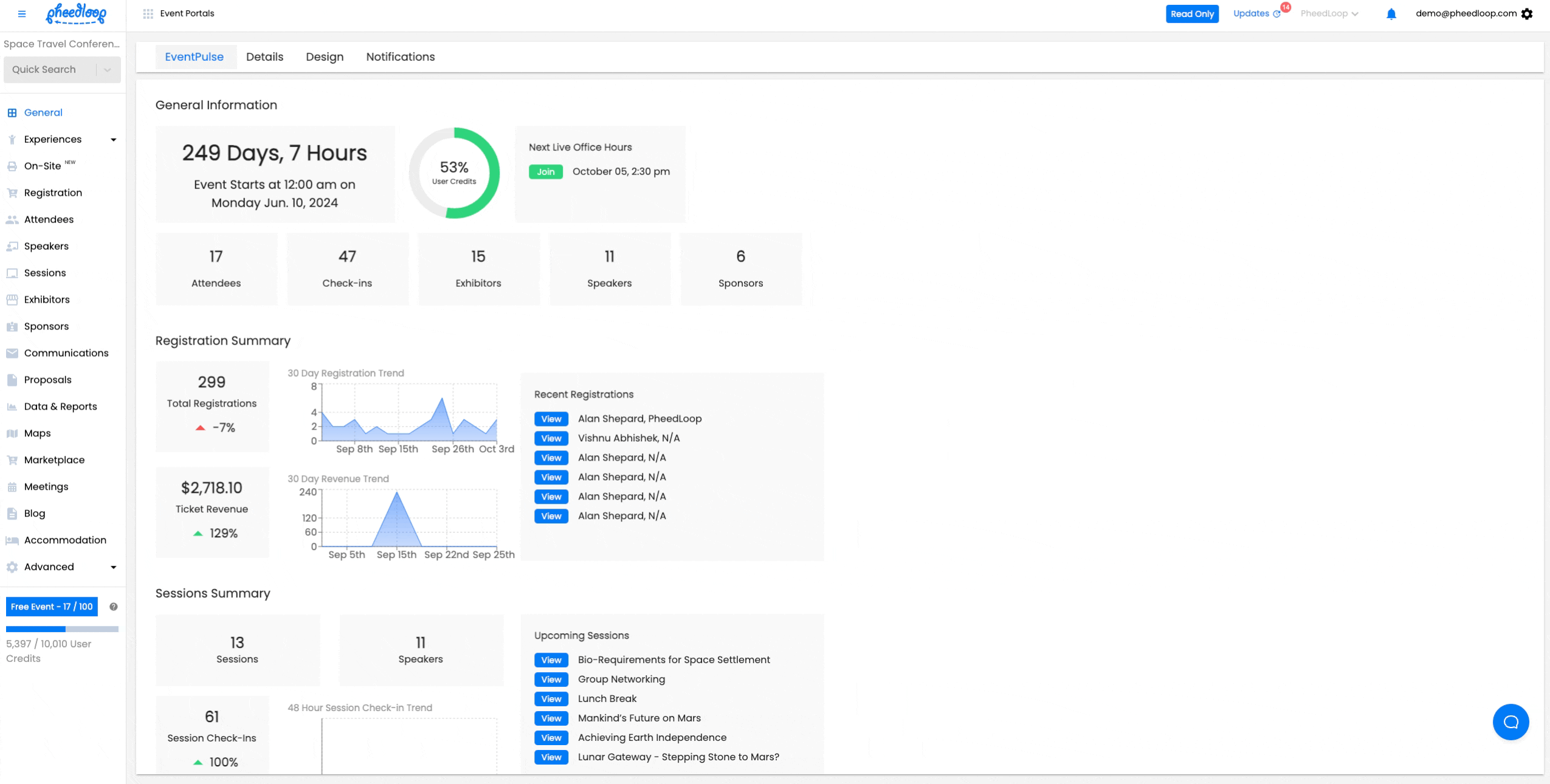Open the Quick Search dropdown
Image resolution: width=1550 pixels, height=784 pixels.
[x=108, y=70]
